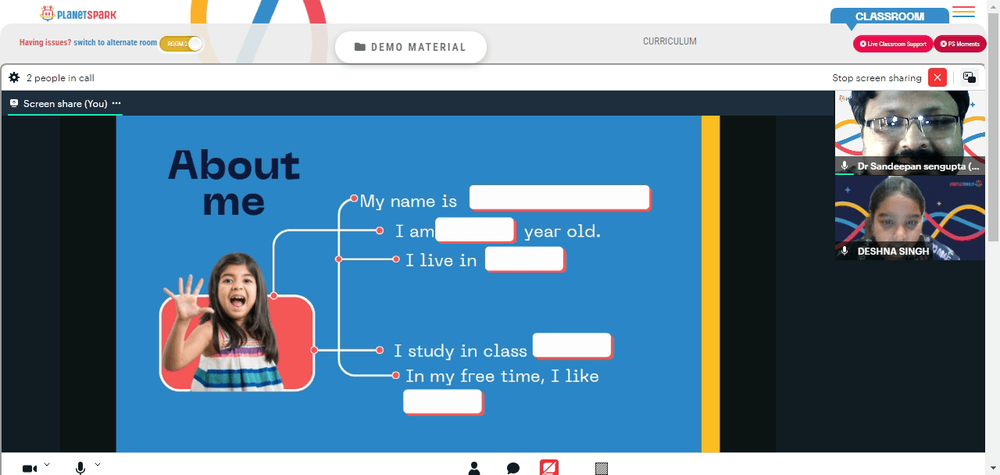Open Screen share (You) three-dot menu
Viewport: 1000px width, 475px height.
coord(116,103)
